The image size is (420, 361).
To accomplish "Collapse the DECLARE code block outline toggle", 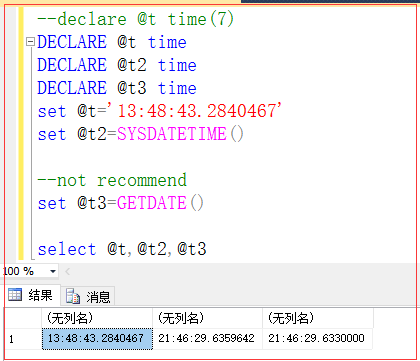I will tap(30, 42).
